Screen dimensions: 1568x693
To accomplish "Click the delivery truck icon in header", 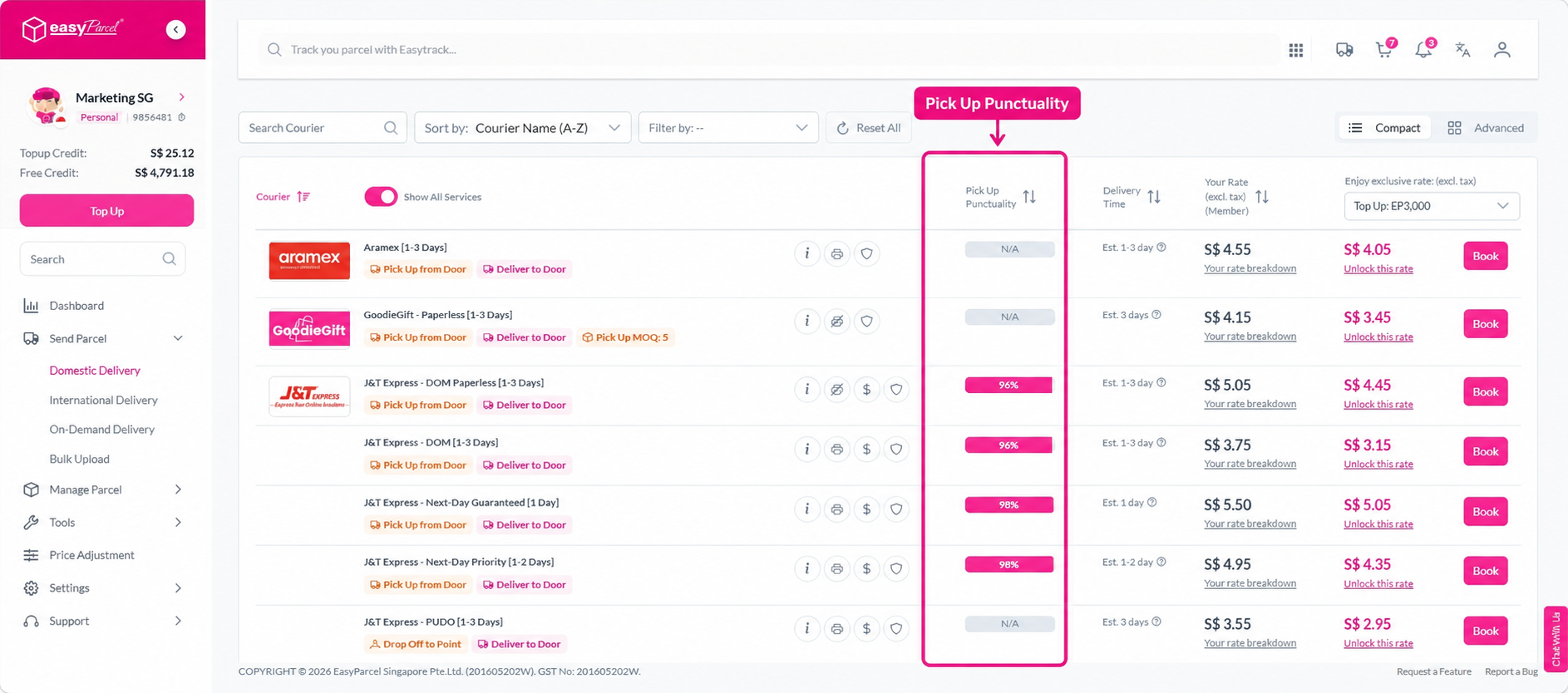I will point(1344,50).
